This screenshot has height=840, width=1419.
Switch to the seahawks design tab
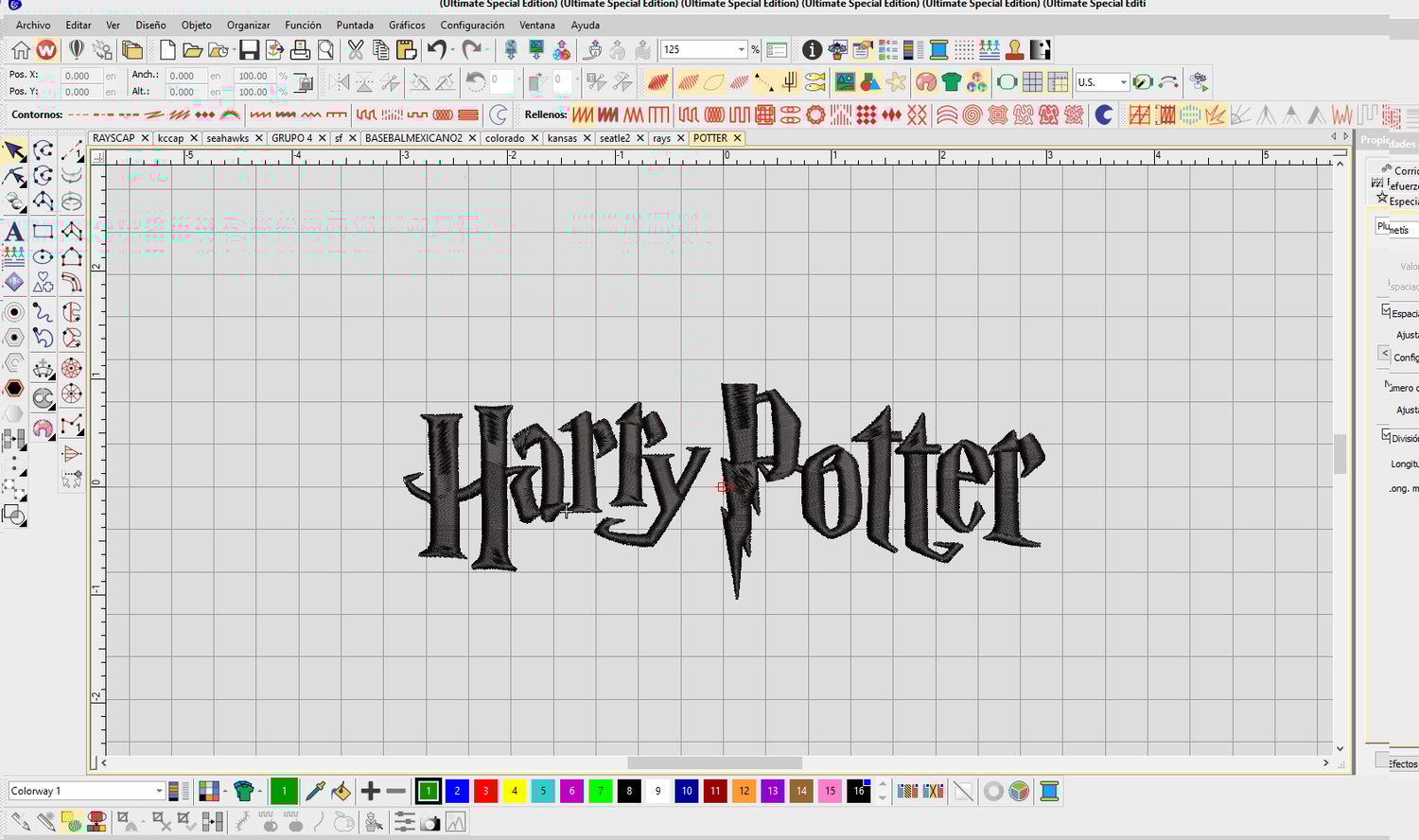[x=228, y=138]
